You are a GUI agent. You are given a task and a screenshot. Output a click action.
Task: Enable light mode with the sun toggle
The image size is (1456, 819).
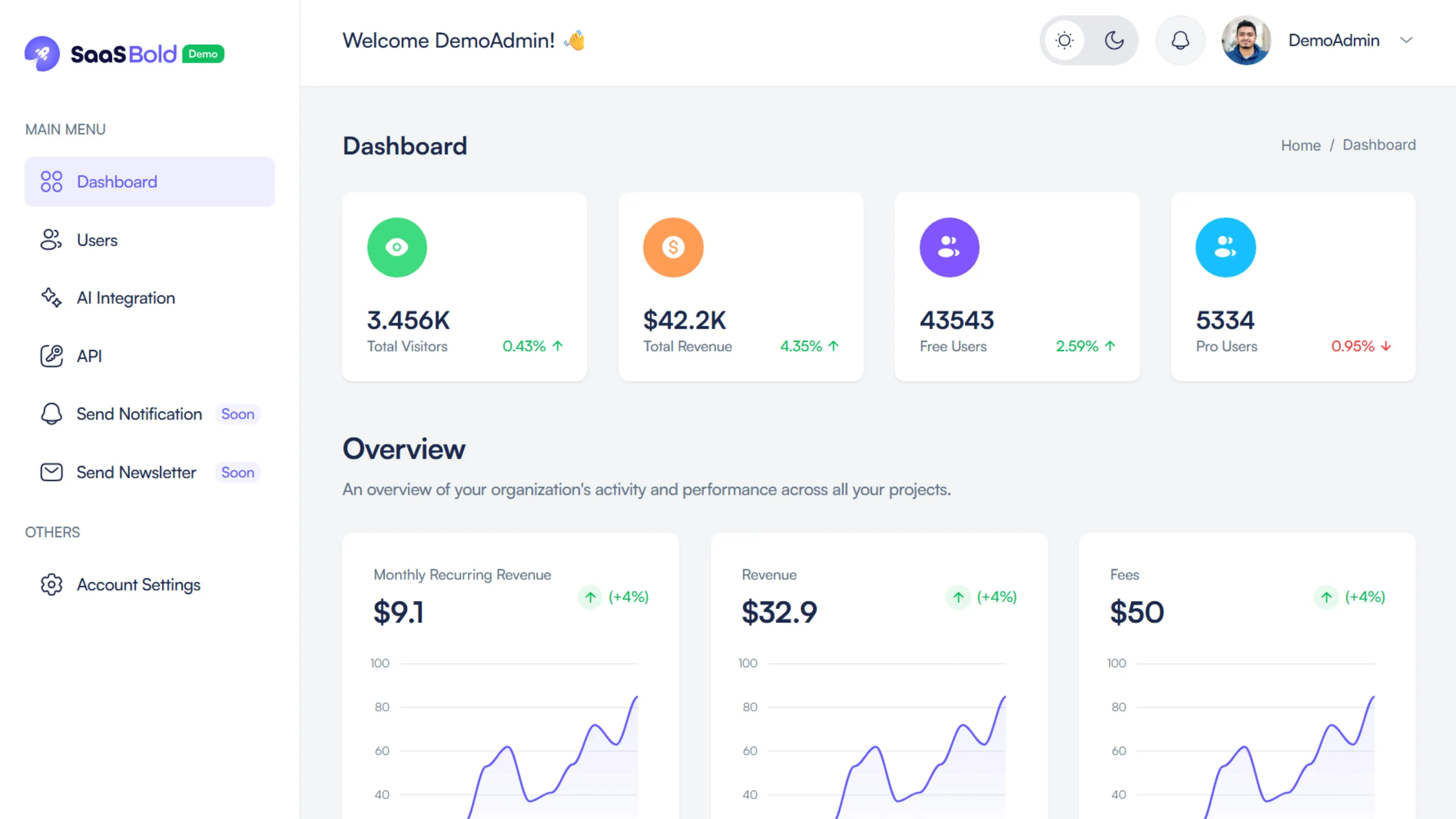pyautogui.click(x=1065, y=40)
